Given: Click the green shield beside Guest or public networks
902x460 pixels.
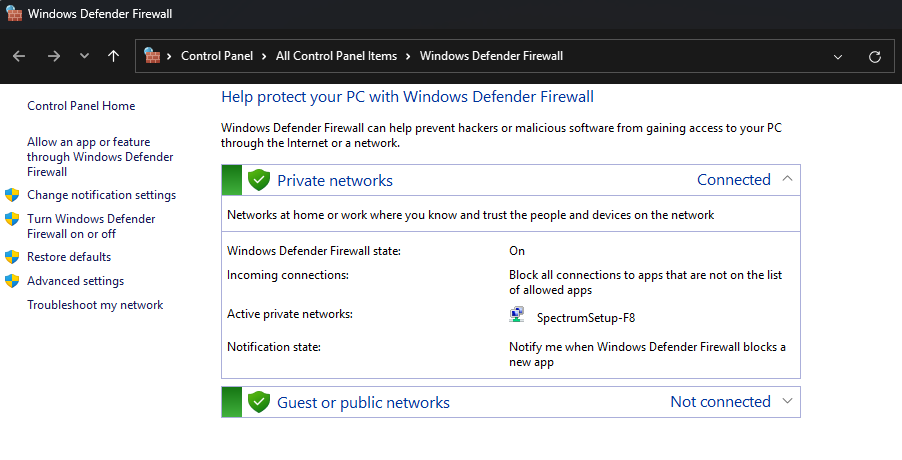Looking at the screenshot, I should coord(260,402).
